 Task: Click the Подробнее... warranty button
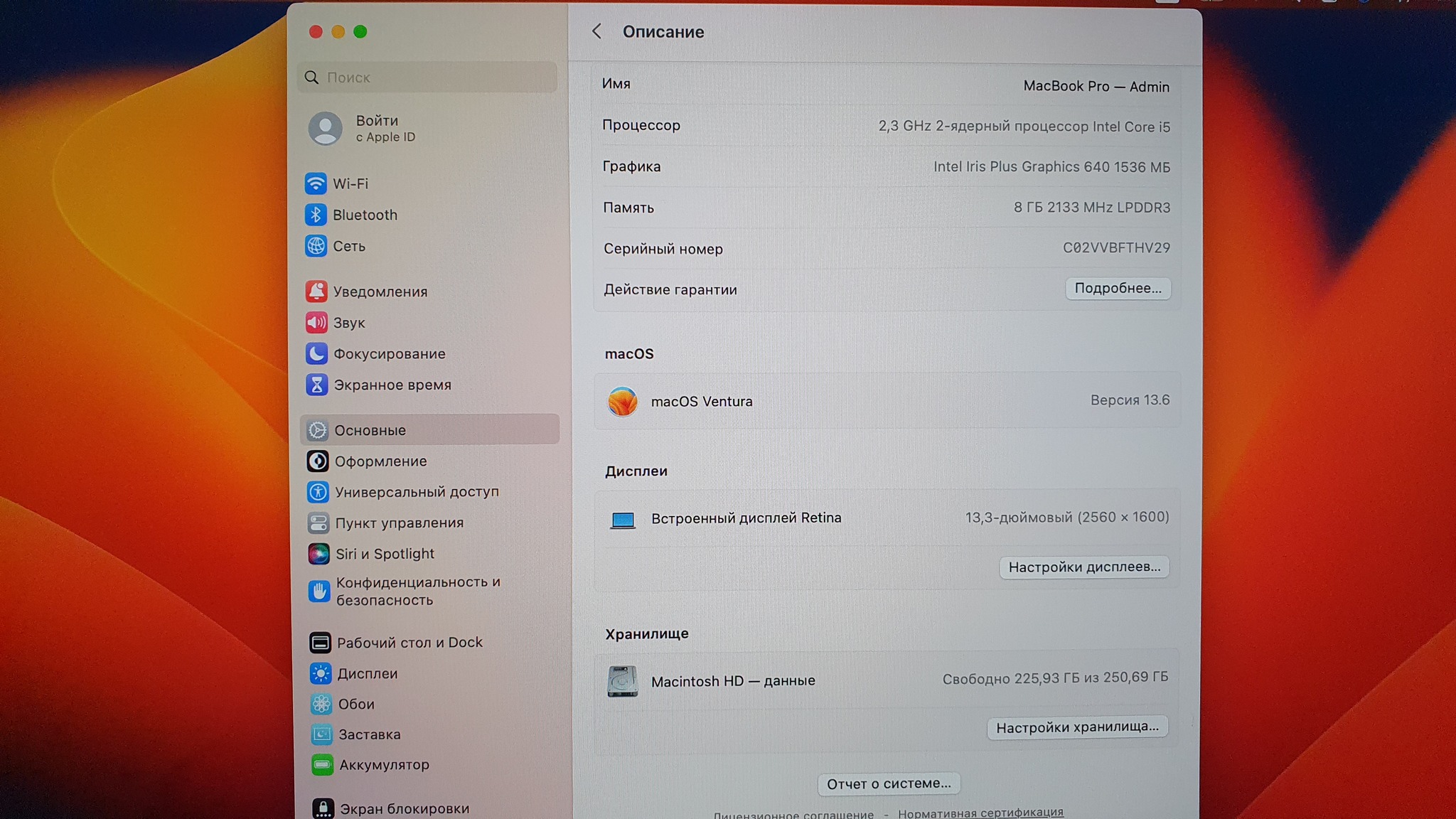click(1118, 289)
